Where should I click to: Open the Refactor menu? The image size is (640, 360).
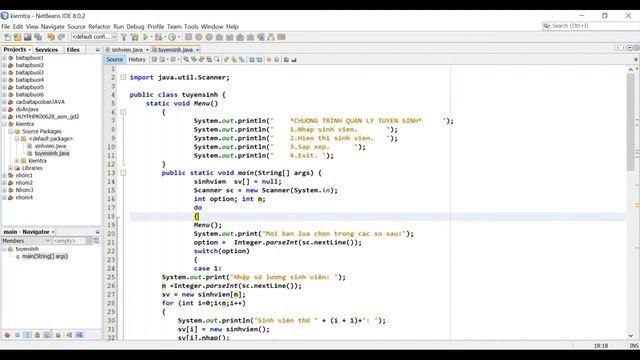coord(99,27)
